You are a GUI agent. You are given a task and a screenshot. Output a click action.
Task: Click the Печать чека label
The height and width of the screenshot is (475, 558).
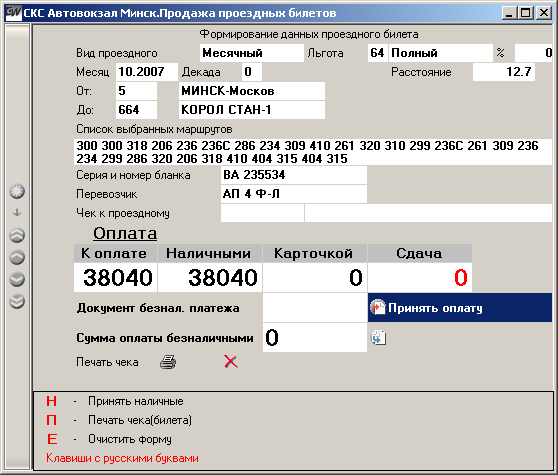point(107,362)
